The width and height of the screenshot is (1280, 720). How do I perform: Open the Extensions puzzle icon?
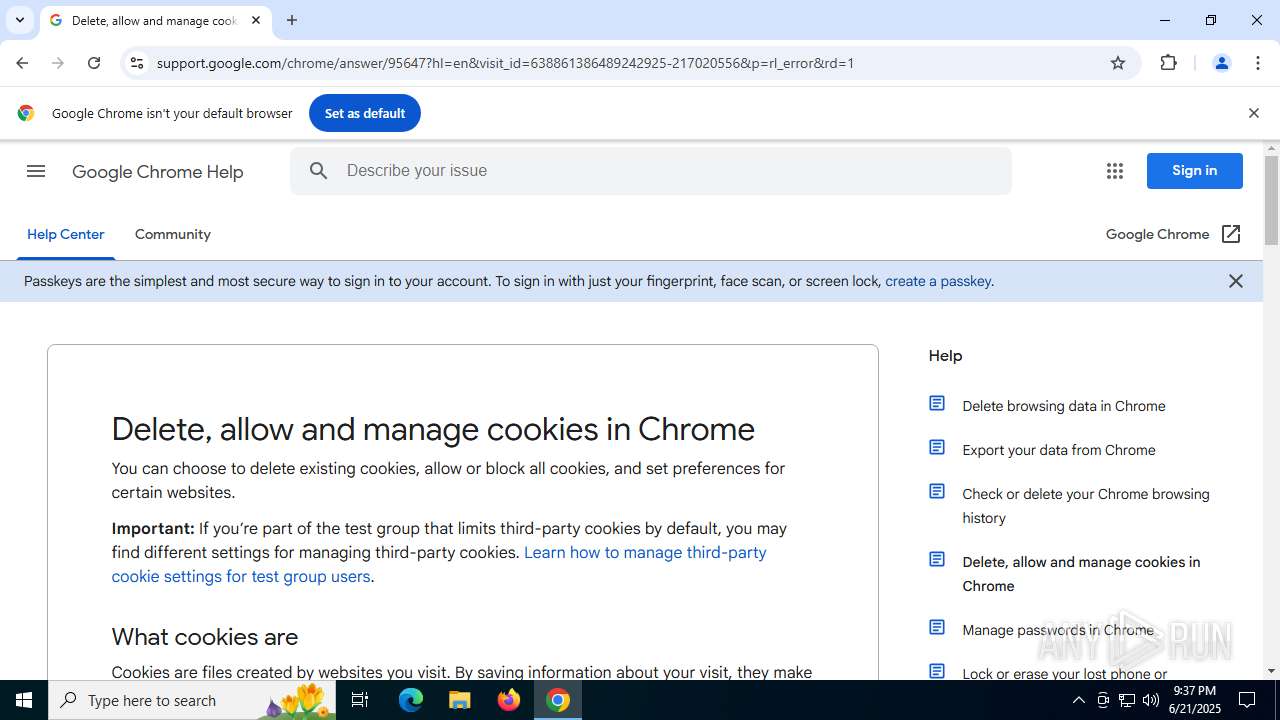coord(1169,63)
